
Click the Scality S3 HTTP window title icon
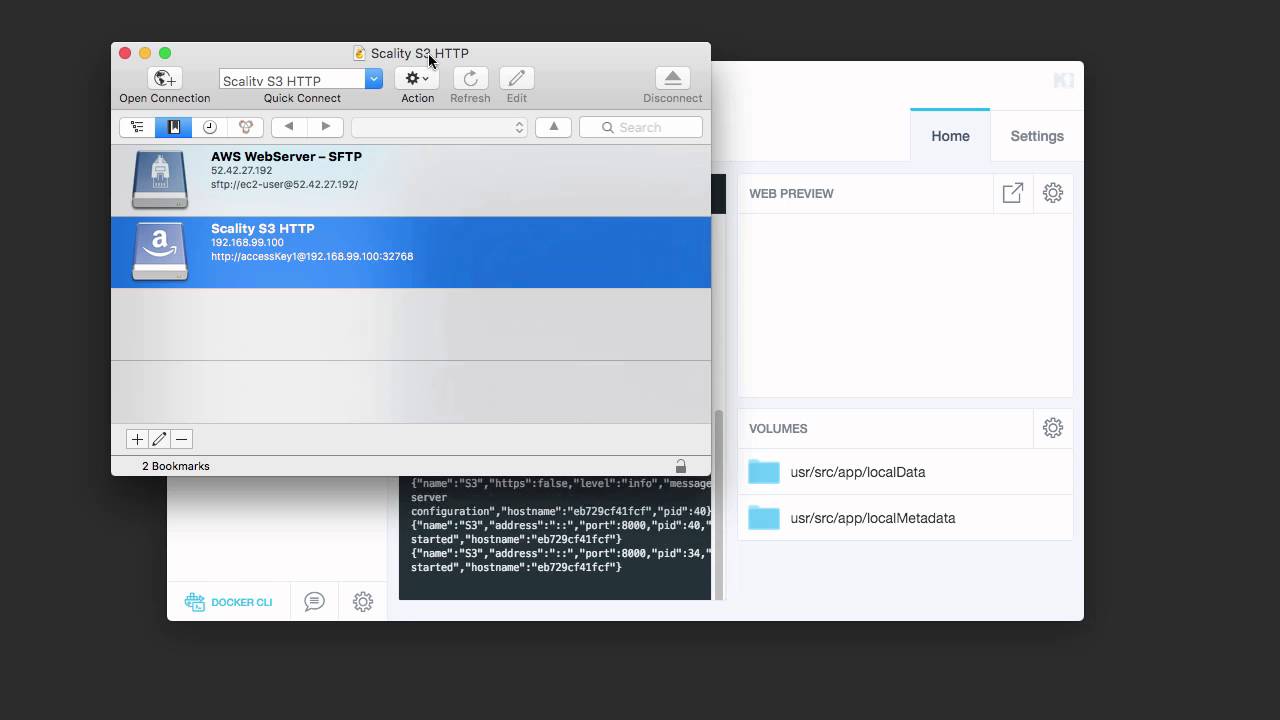[x=359, y=53]
